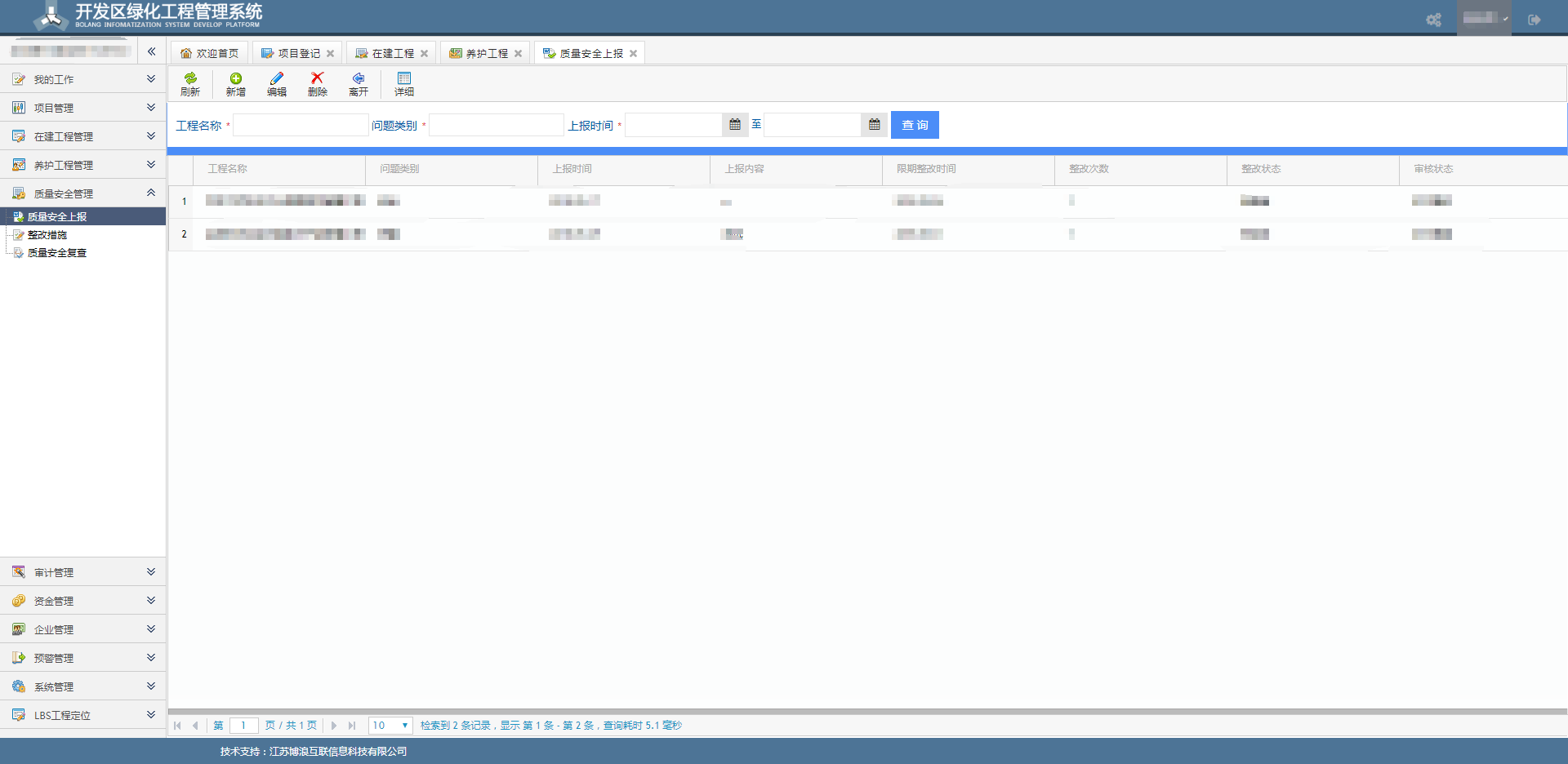Switch to the 养护工程 tab

point(486,53)
